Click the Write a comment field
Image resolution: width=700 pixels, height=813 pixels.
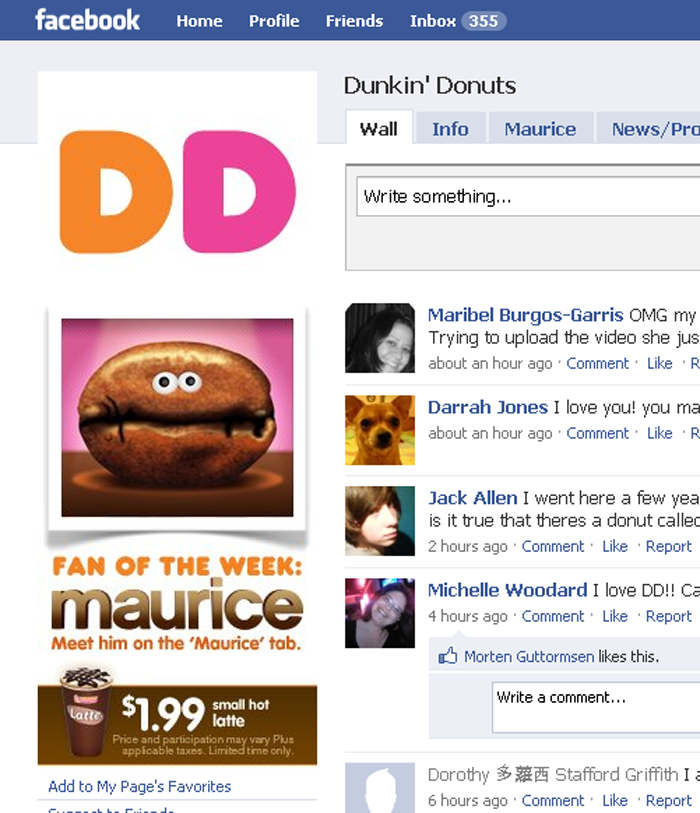click(x=596, y=707)
